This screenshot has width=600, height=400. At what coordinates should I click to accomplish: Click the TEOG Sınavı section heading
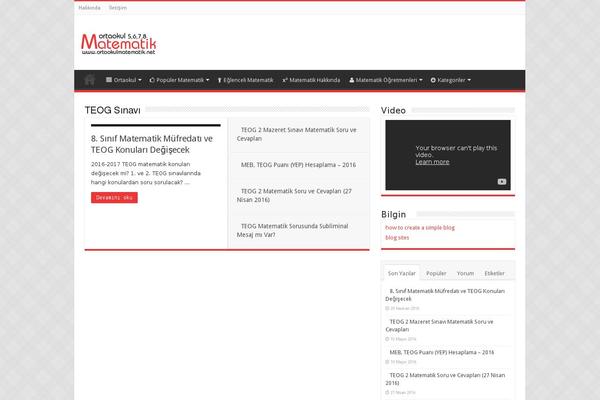(112, 110)
